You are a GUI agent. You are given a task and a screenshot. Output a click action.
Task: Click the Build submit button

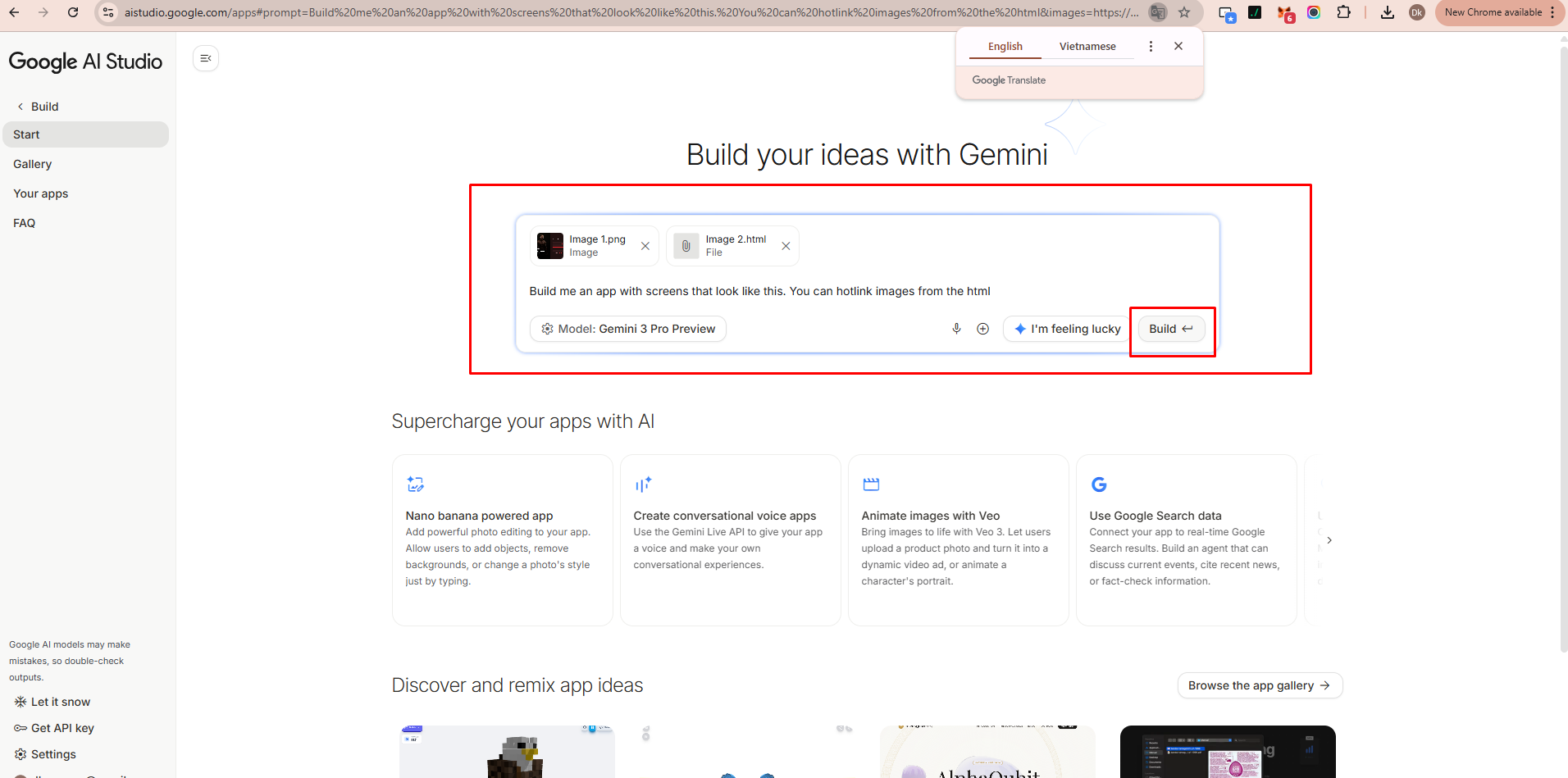[x=1171, y=329]
